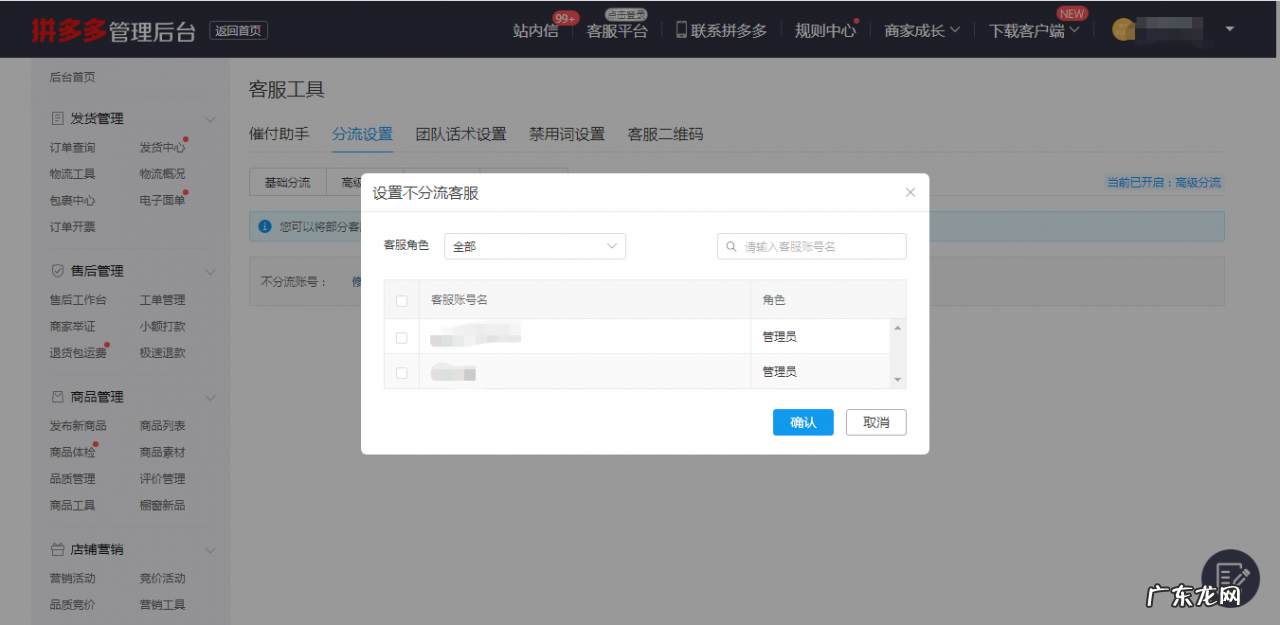Viewport: 1280px width, 625px height.
Task: Expand the 商家成长 dropdown menu
Action: coord(920,29)
